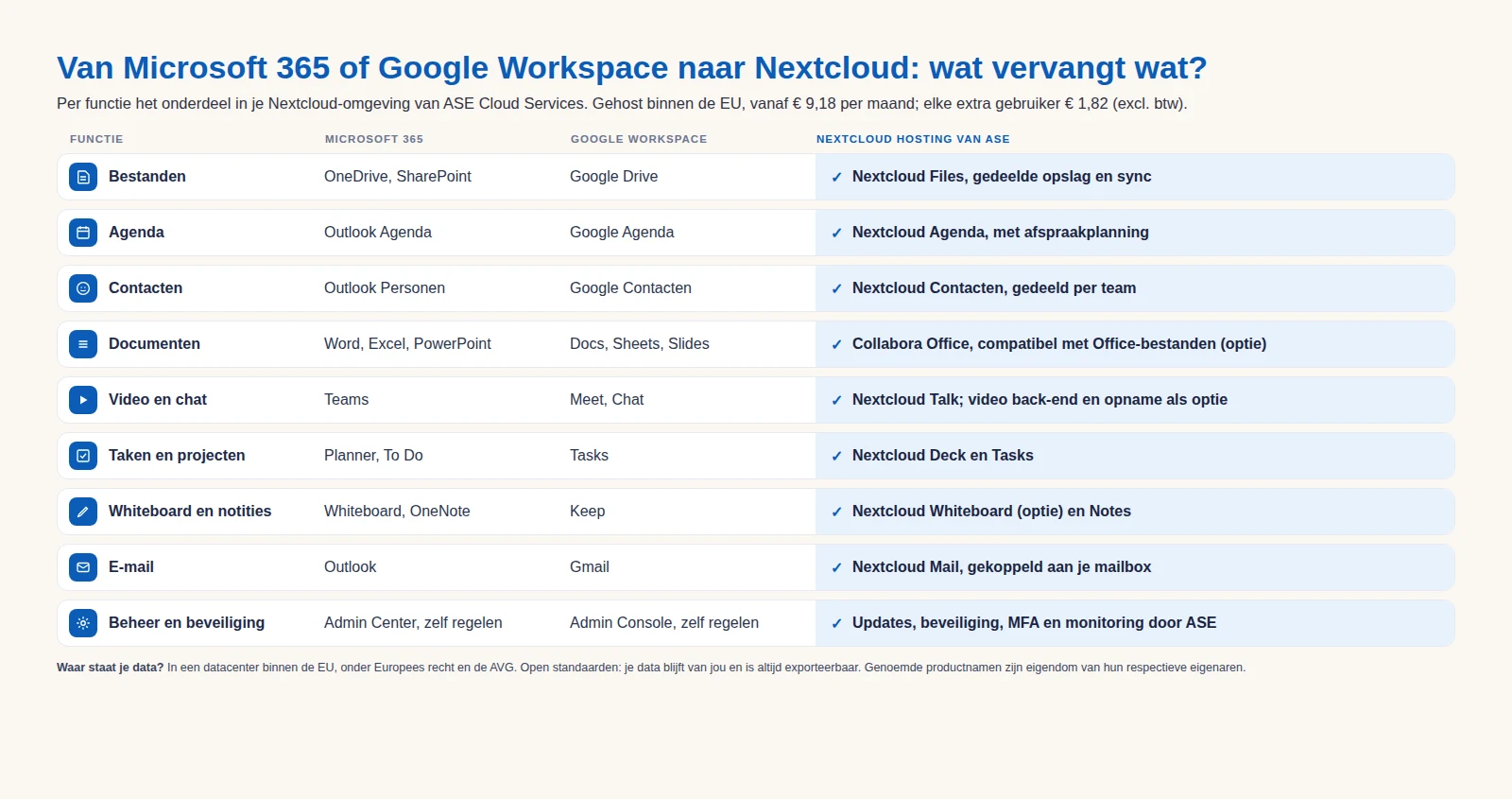Click the checkmark before Nextcloud Files
The width and height of the screenshot is (1512, 799).
836,177
